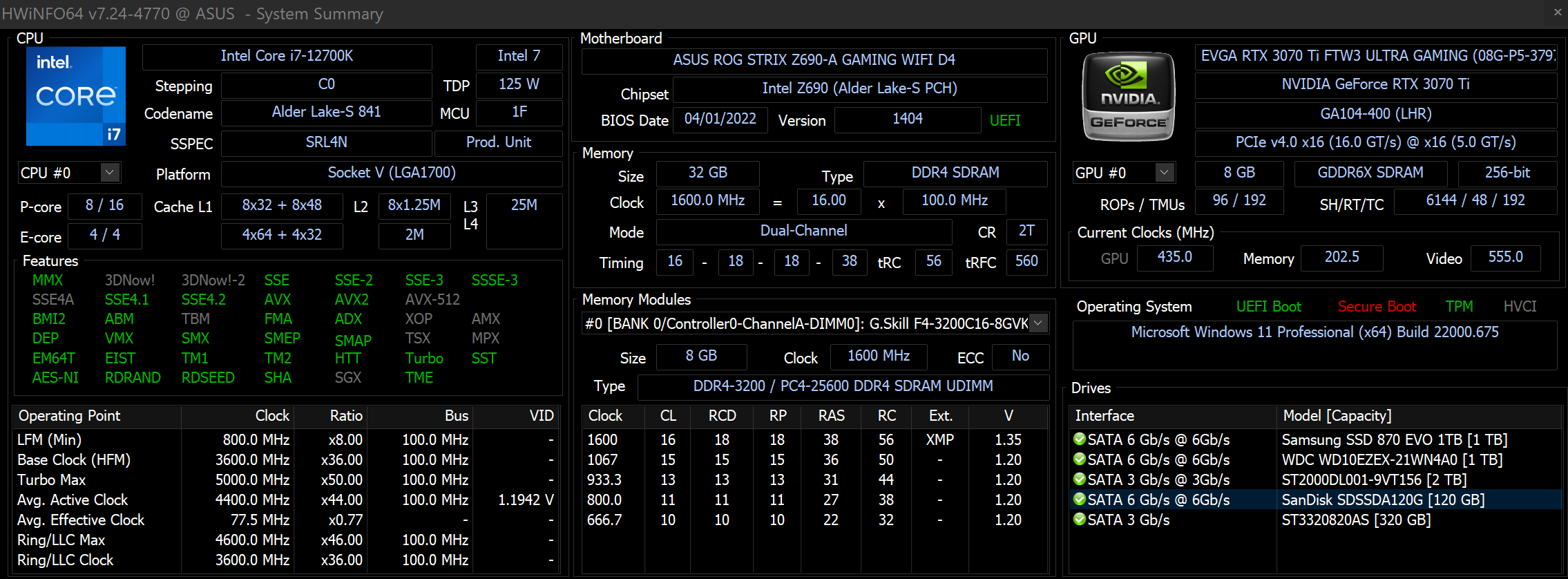Click the 125 W TDP value

519,84
